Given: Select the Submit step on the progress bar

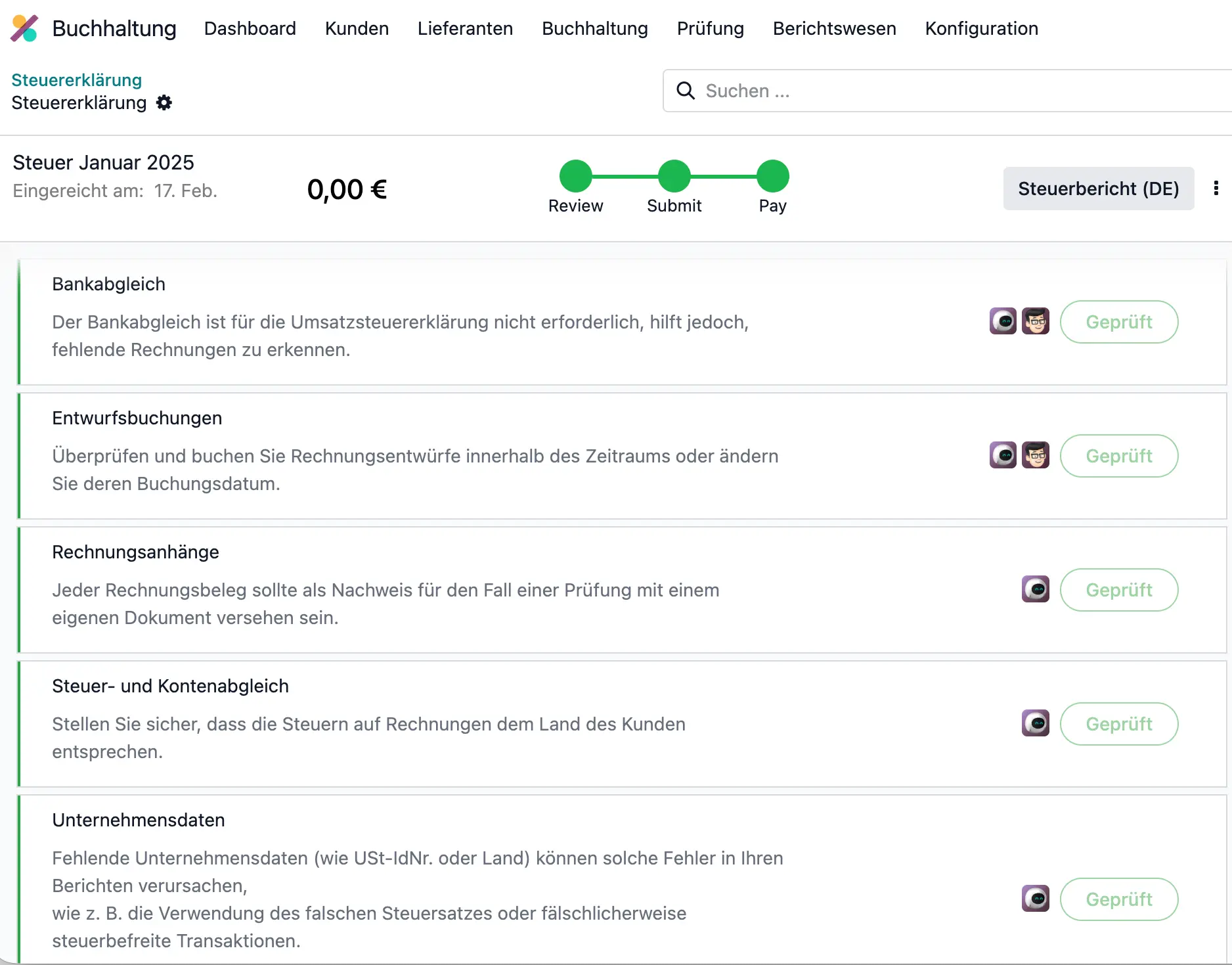Looking at the screenshot, I should point(674,174).
